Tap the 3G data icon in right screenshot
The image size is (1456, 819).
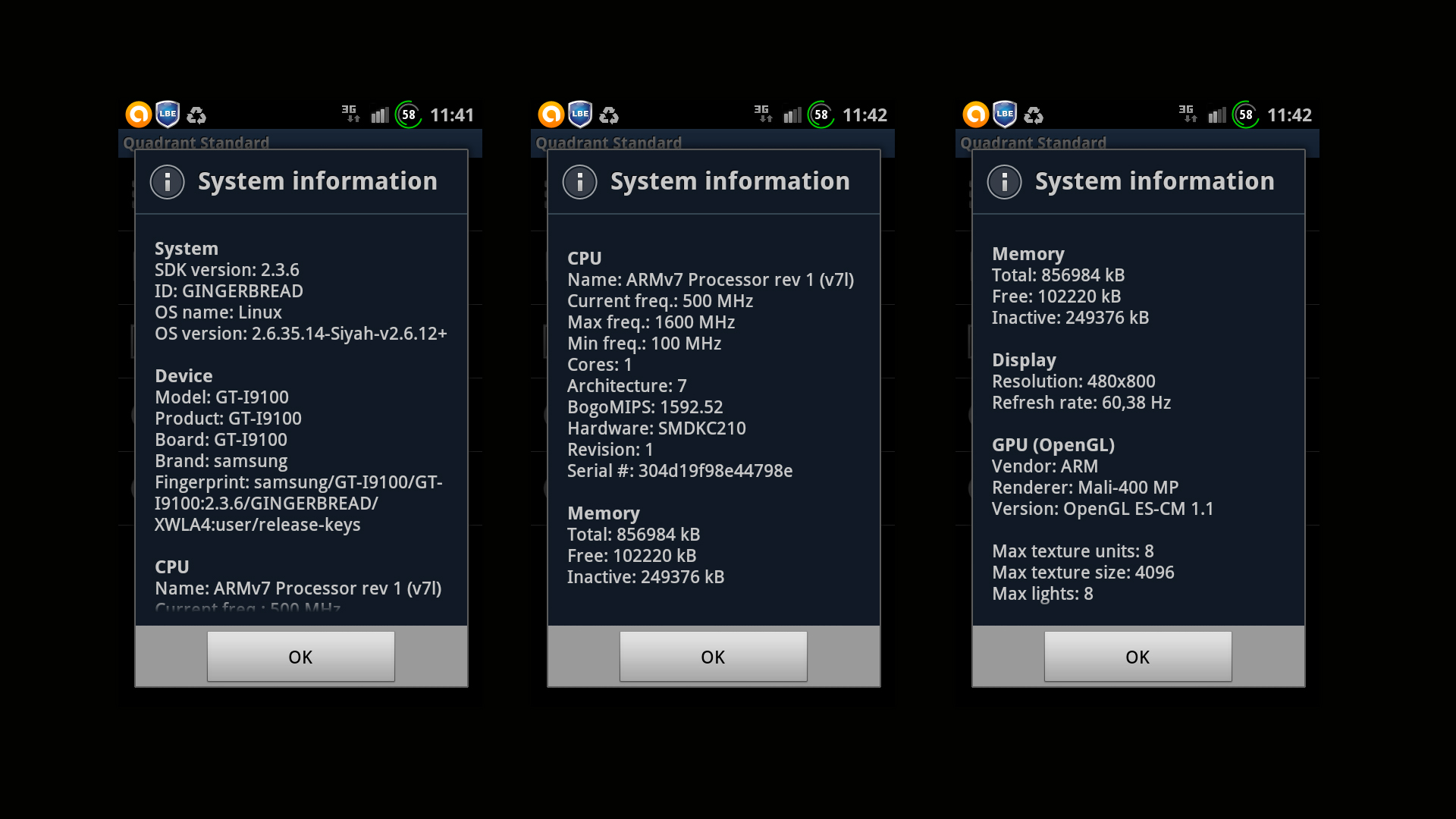[1188, 114]
